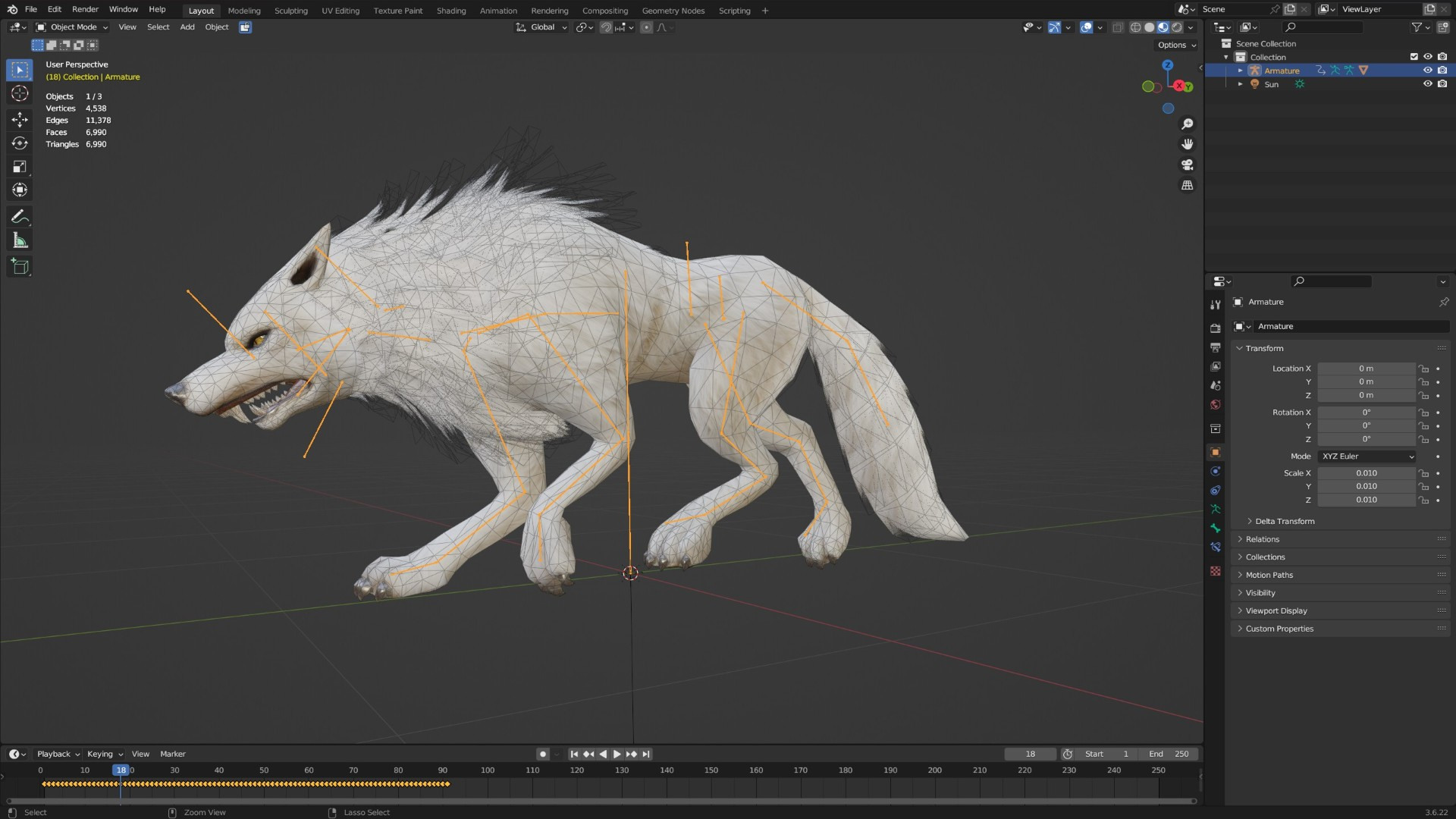The image size is (1456, 819).
Task: Click the Play animation button
Action: 617,754
